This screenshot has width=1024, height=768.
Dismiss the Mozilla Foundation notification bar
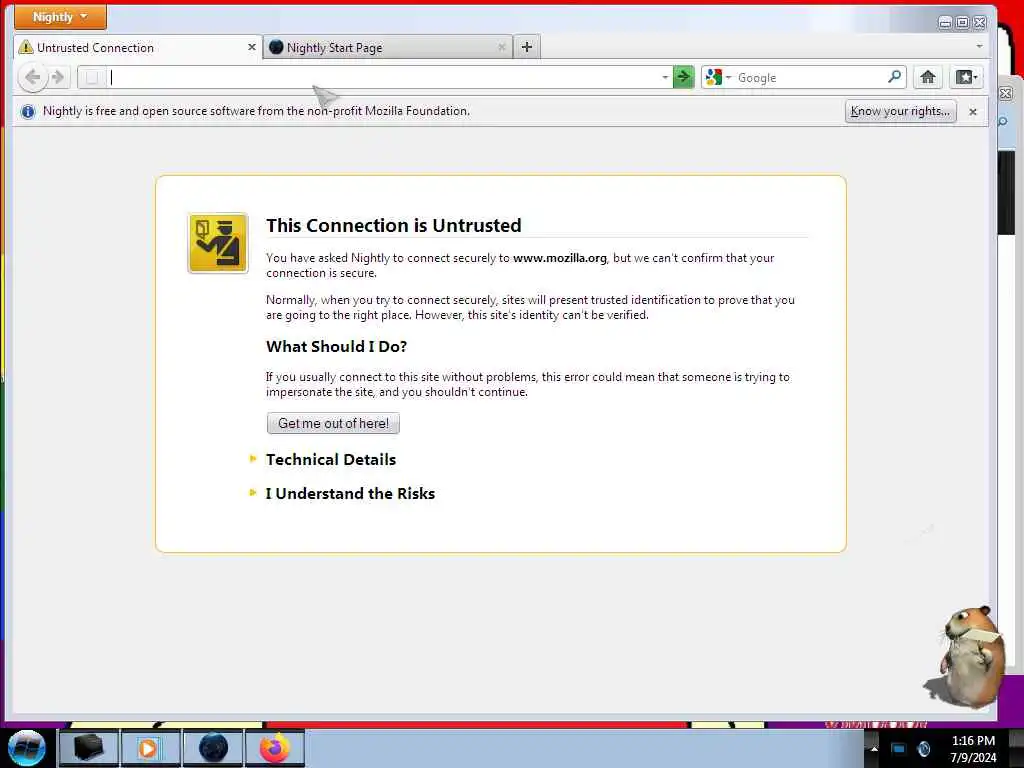coord(973,112)
